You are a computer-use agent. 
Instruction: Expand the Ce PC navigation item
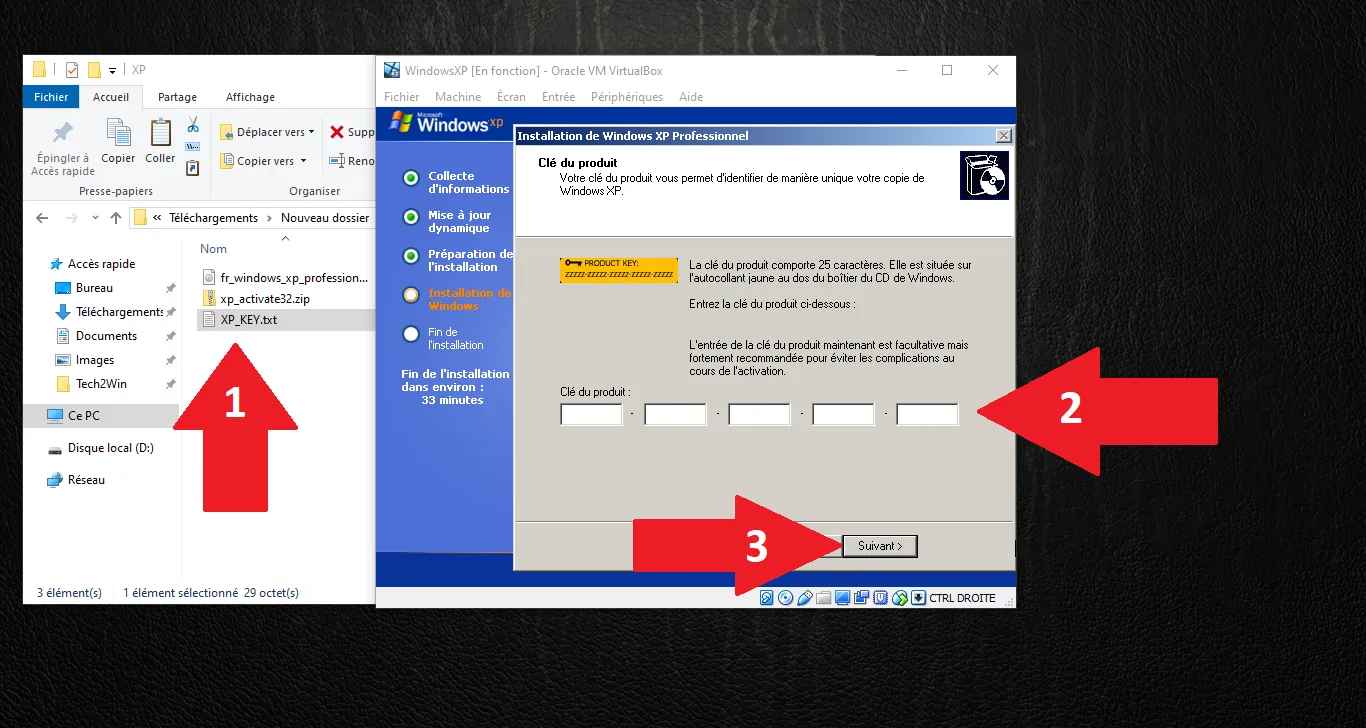tap(37, 415)
